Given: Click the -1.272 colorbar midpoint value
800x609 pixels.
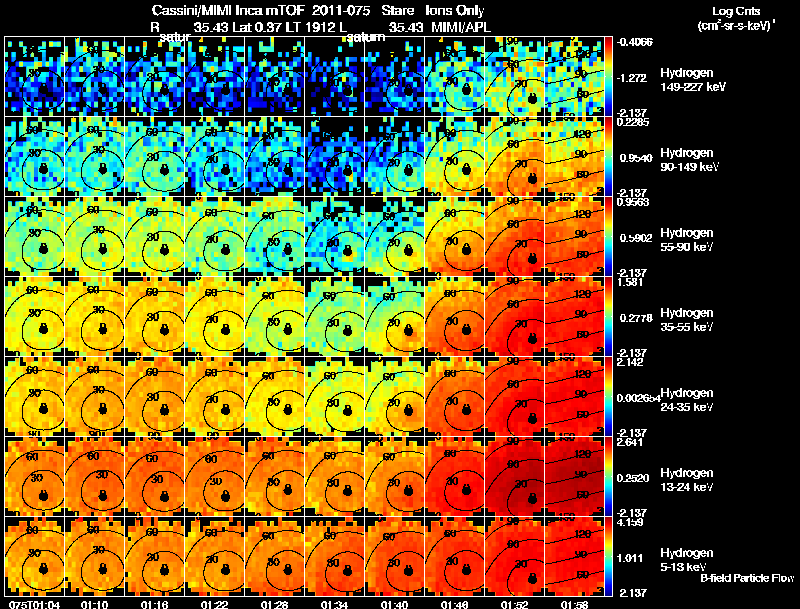Looking at the screenshot, I should click(x=632, y=78).
